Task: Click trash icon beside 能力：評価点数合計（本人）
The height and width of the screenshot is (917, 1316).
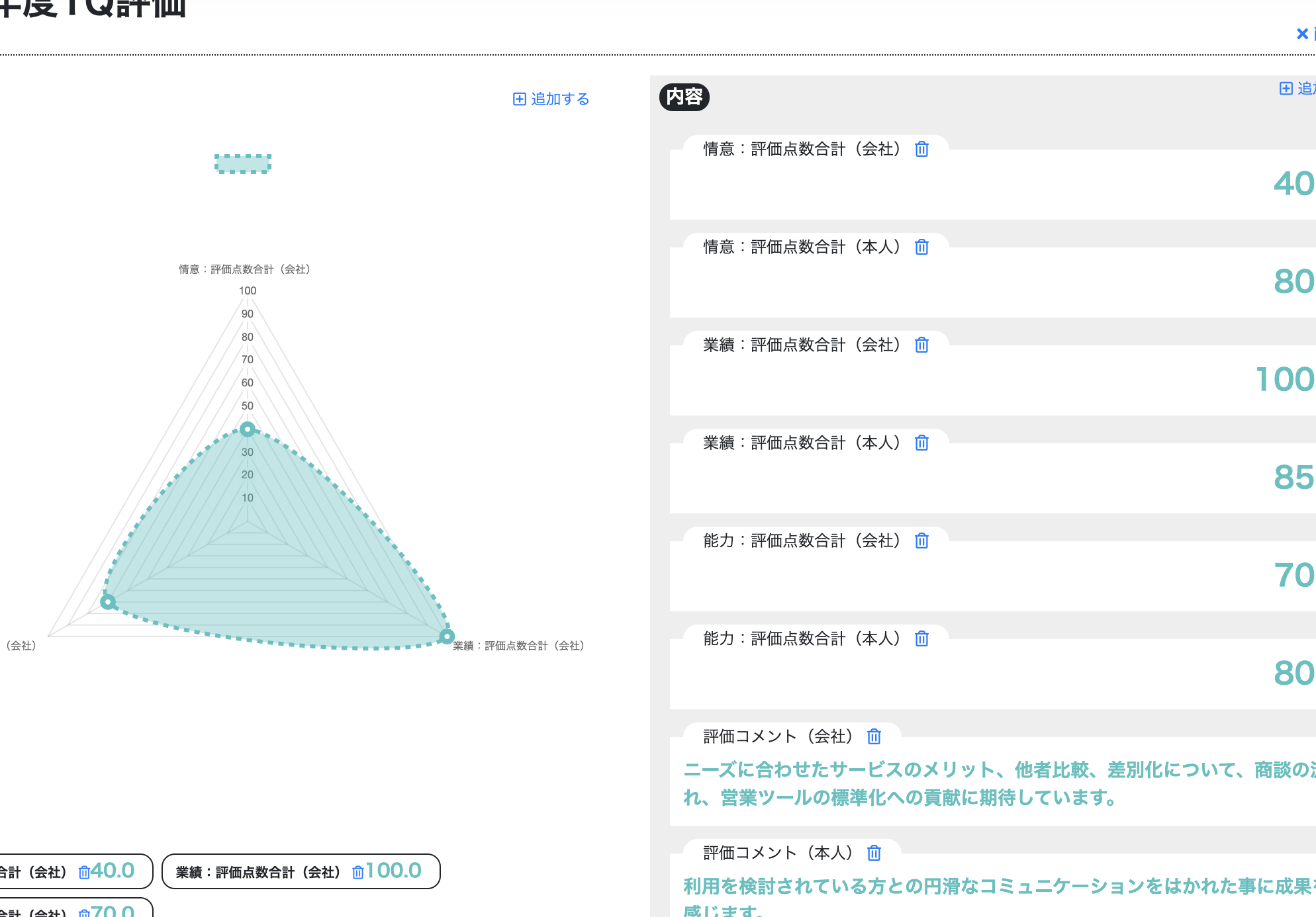Action: [x=921, y=639]
